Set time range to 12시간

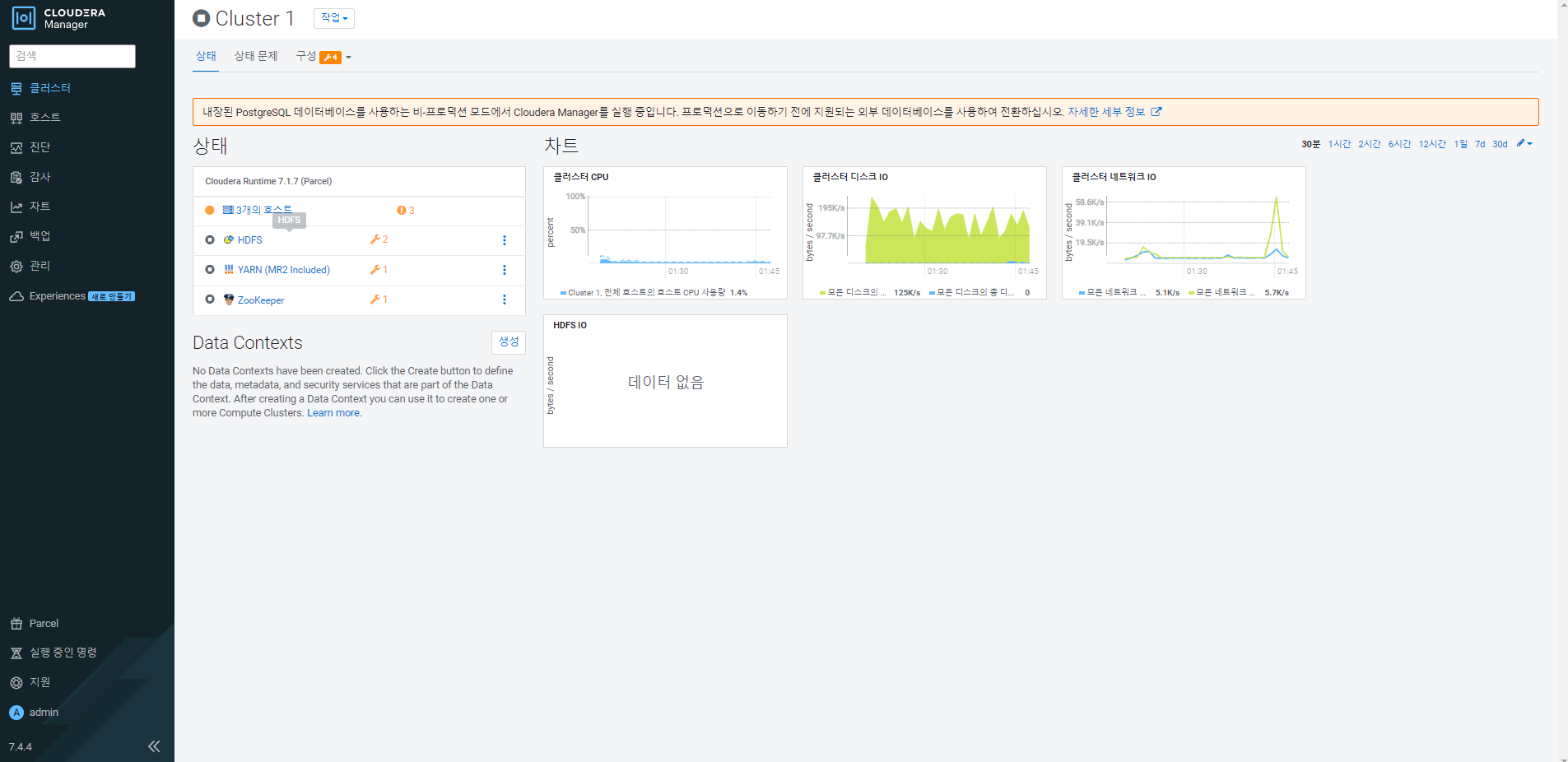1432,144
